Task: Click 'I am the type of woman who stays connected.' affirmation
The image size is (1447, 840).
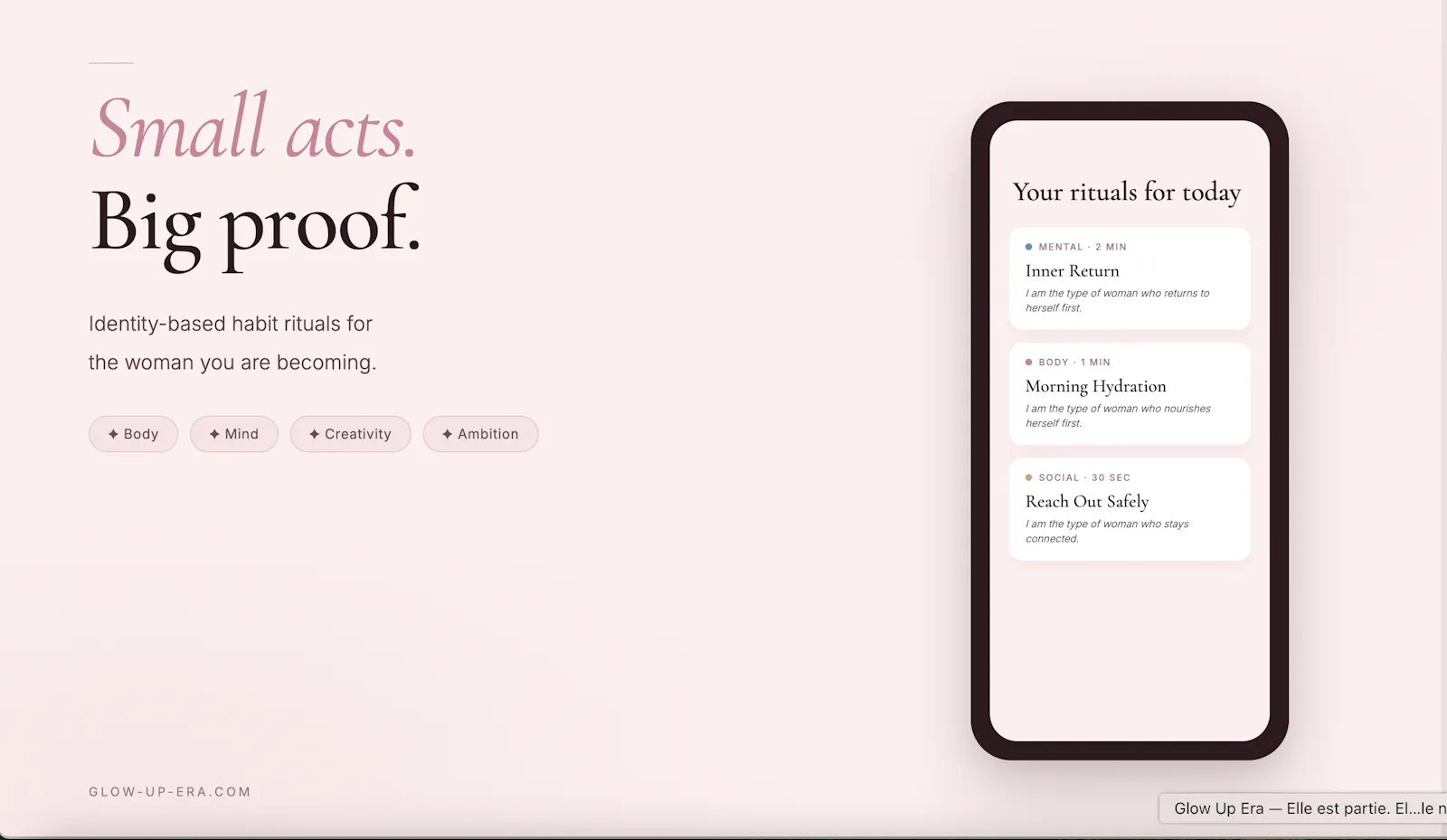Action: pos(1107,531)
